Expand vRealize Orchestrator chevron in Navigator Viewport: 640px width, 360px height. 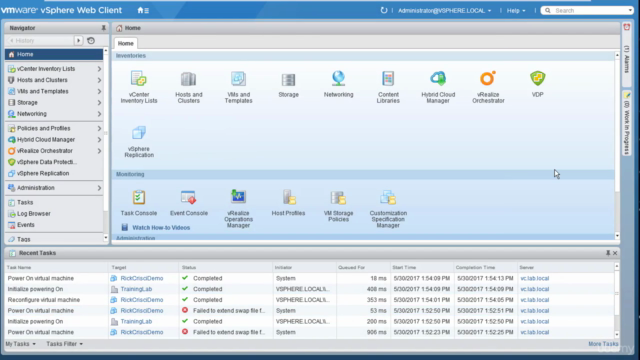99,151
